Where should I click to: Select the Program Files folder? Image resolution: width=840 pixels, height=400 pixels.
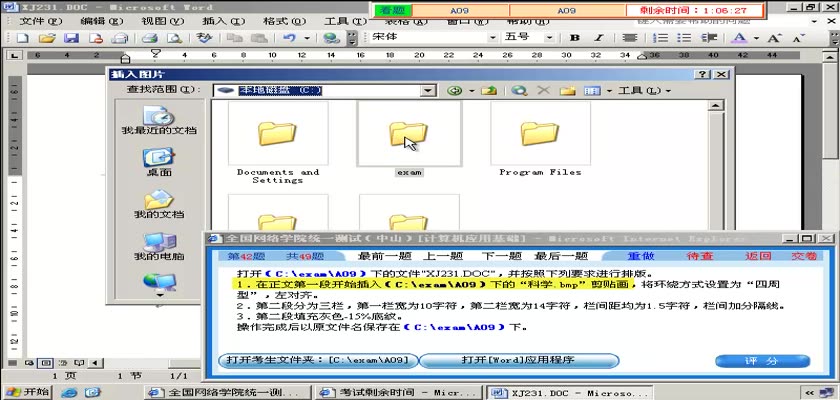(540, 134)
